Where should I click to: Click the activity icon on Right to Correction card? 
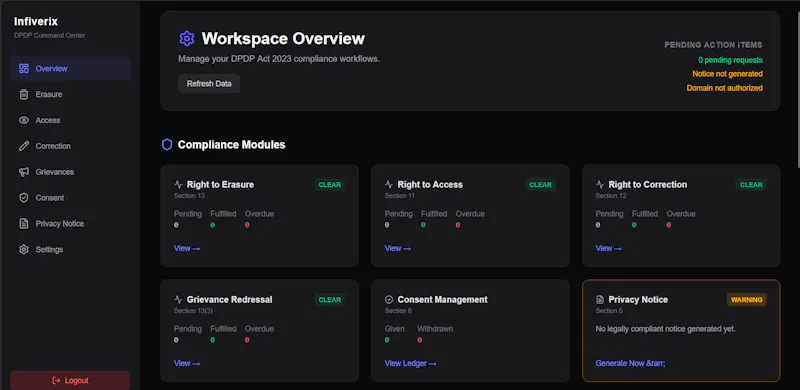click(x=600, y=185)
